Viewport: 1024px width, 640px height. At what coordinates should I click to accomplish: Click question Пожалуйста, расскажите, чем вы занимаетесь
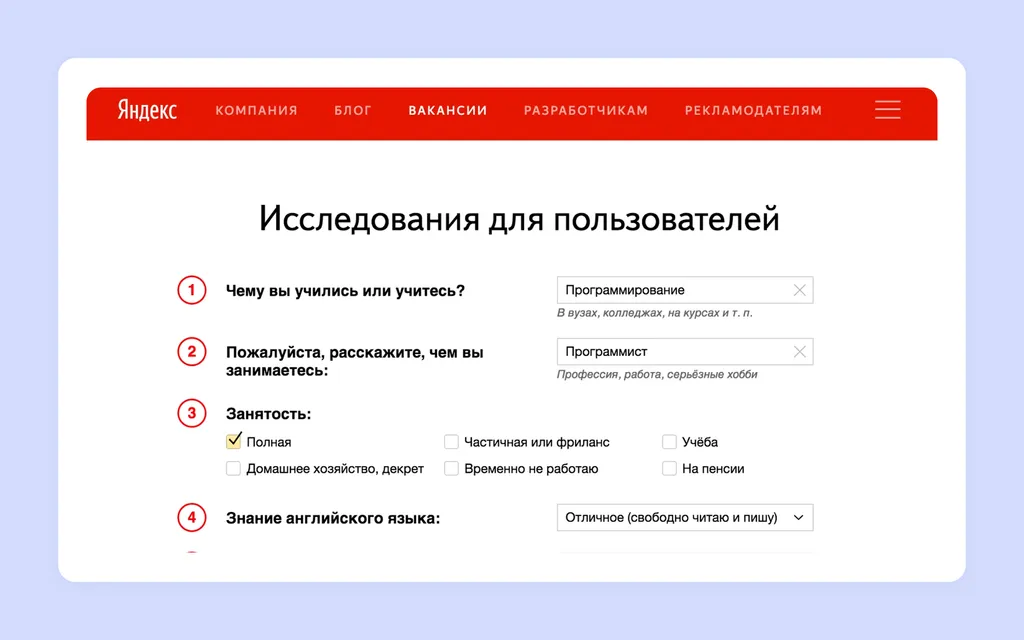click(x=355, y=361)
